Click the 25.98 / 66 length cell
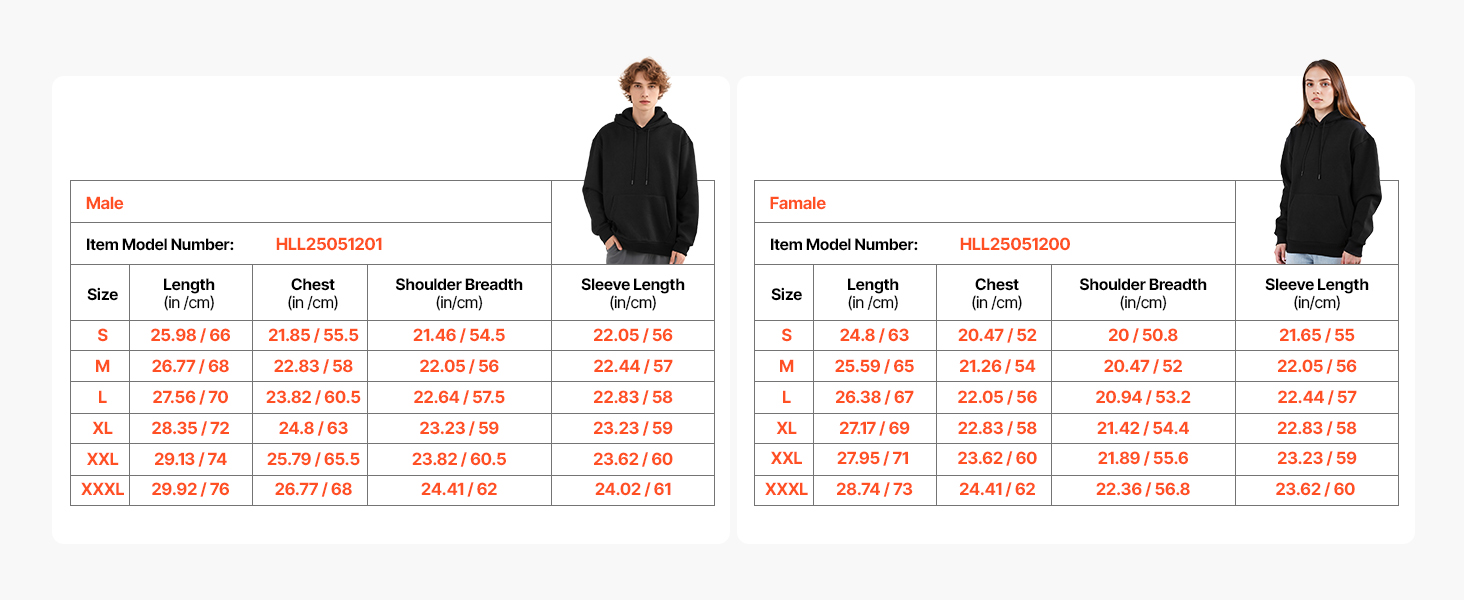This screenshot has width=1464, height=600. pos(190,335)
